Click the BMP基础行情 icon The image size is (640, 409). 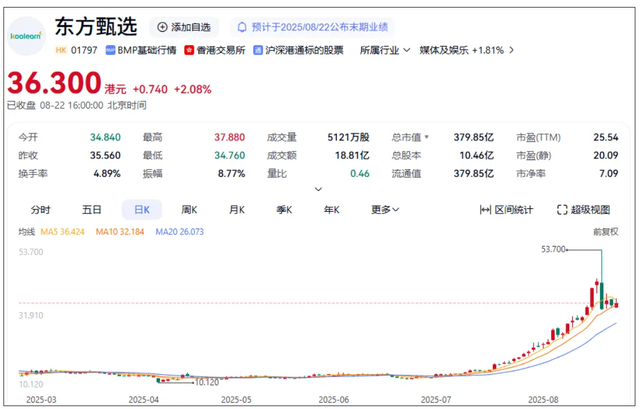tap(110, 50)
